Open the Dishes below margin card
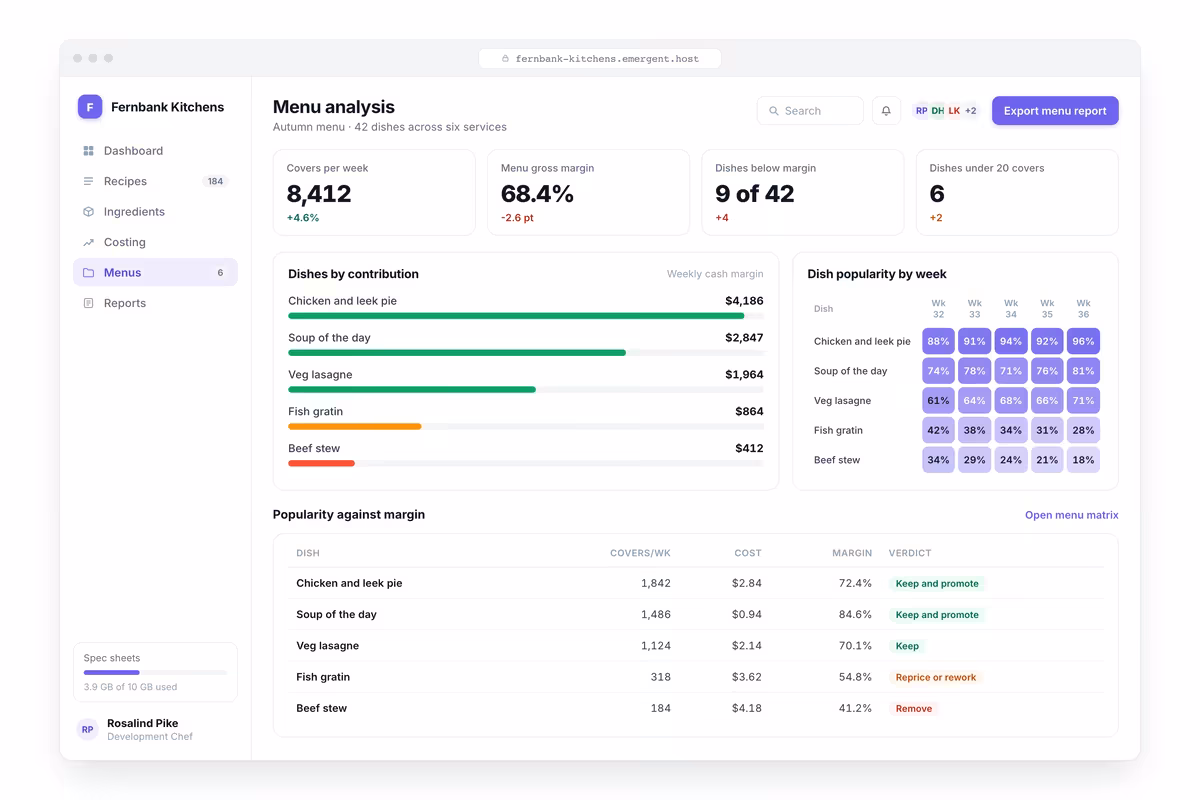1200x800 pixels. click(x=803, y=193)
